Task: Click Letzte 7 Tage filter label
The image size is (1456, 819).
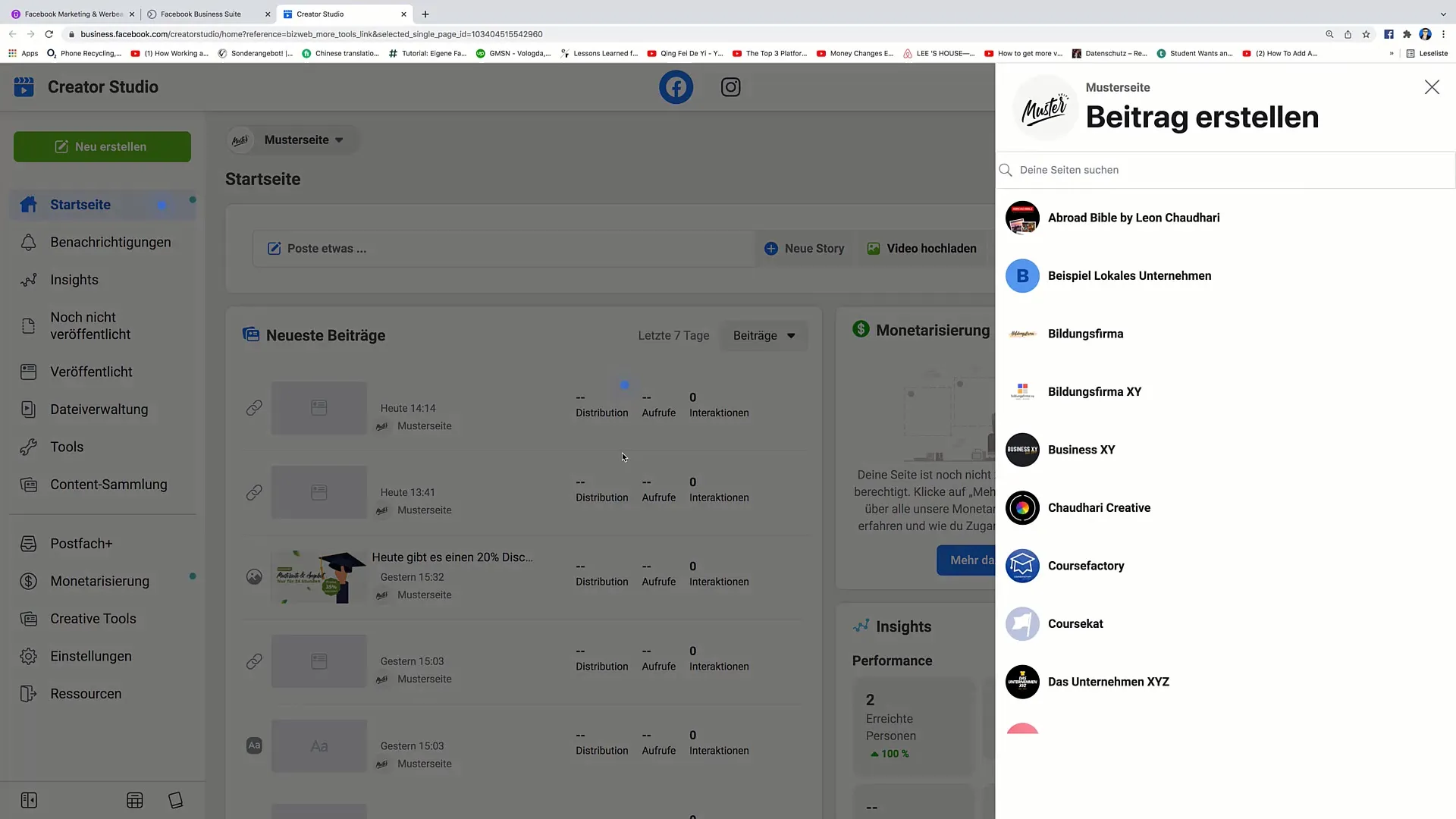Action: tap(674, 335)
